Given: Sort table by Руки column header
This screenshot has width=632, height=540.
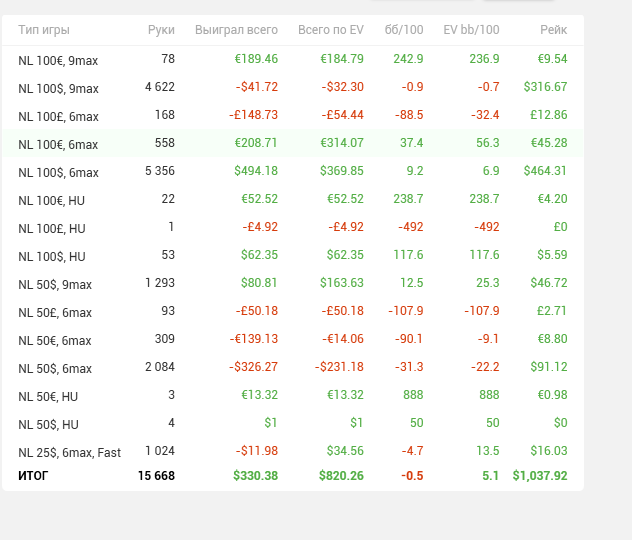Looking at the screenshot, I should [x=160, y=31].
